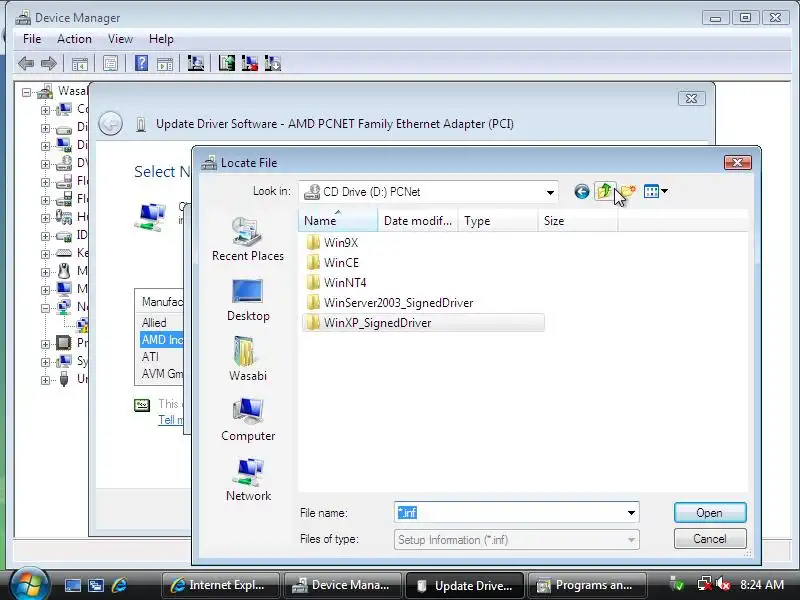The height and width of the screenshot is (600, 800).
Task: Sort by Type column header
Action: (x=498, y=221)
